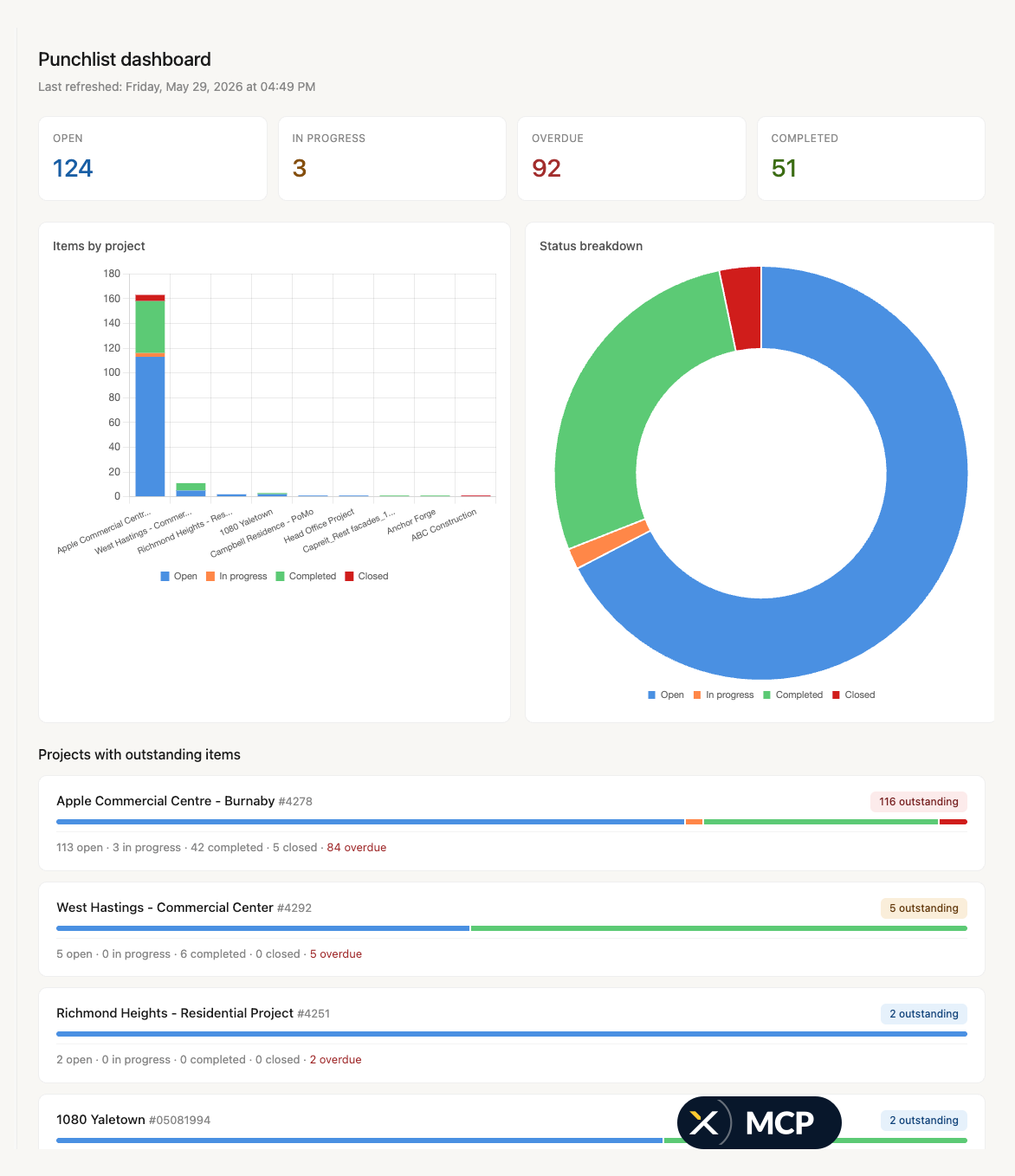Click the MCP logo badge
Image resolution: width=1015 pixels, height=1176 pixels.
pyautogui.click(x=760, y=1123)
